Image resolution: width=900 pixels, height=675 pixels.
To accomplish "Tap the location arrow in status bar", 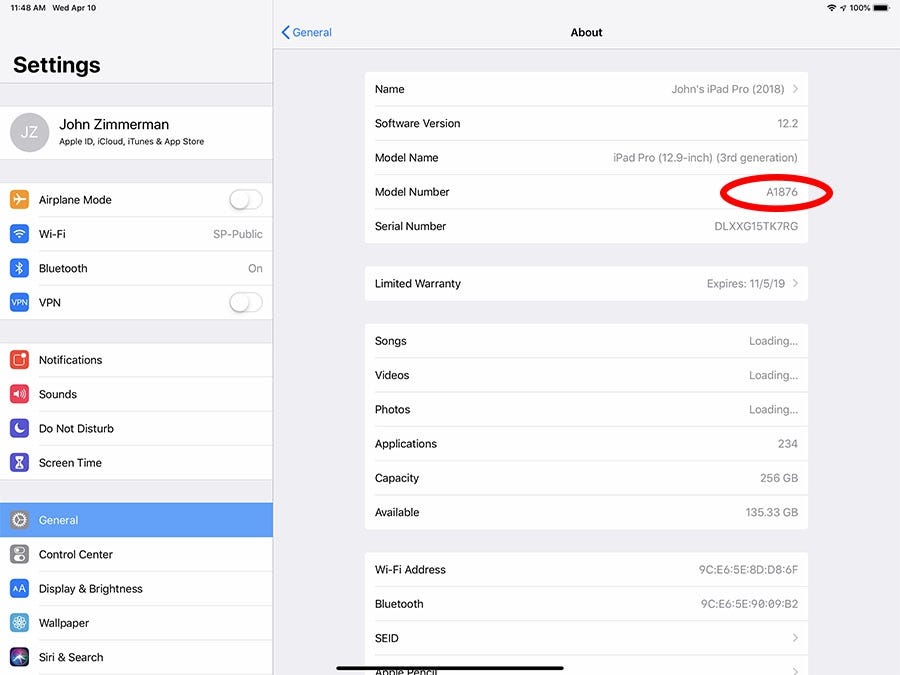I will (843, 8).
